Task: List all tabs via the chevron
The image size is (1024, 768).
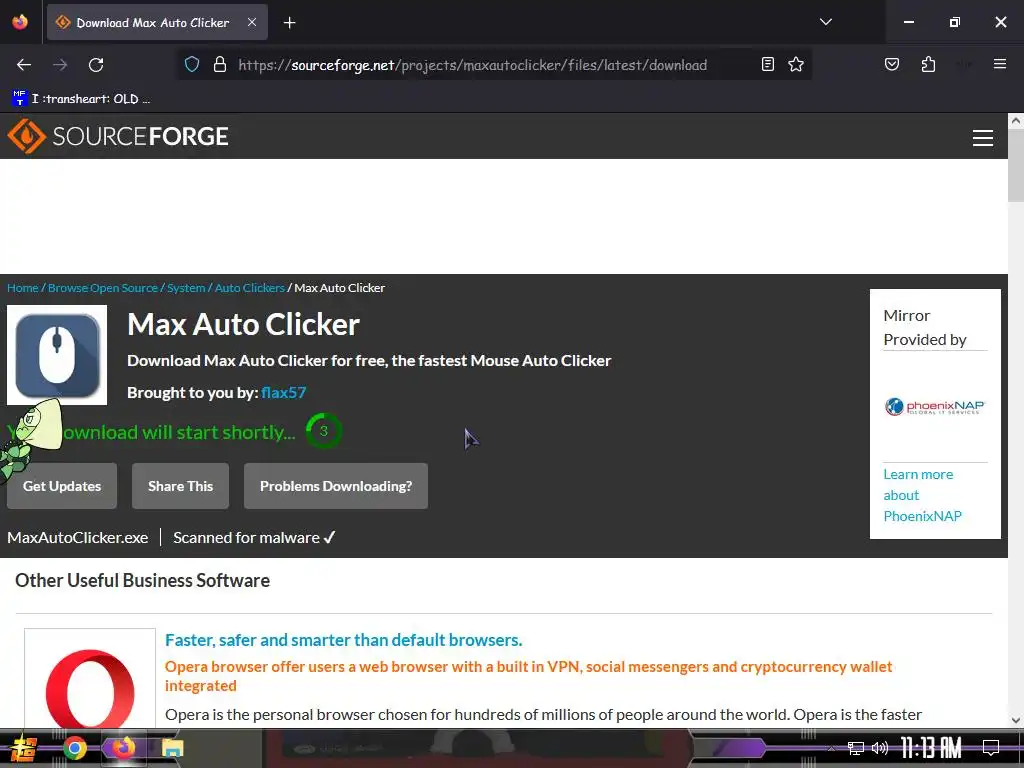Action: tap(825, 22)
